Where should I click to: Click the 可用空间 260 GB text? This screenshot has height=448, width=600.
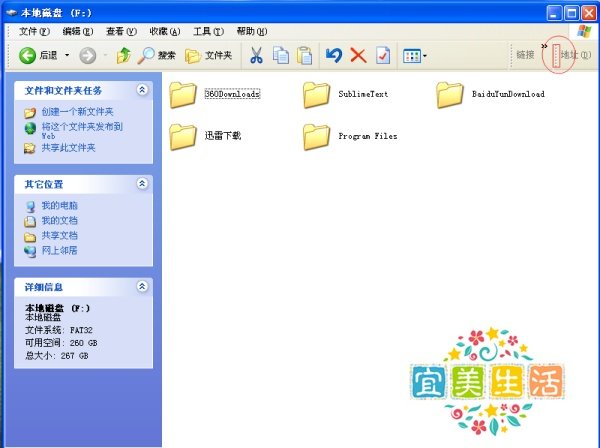pos(61,343)
